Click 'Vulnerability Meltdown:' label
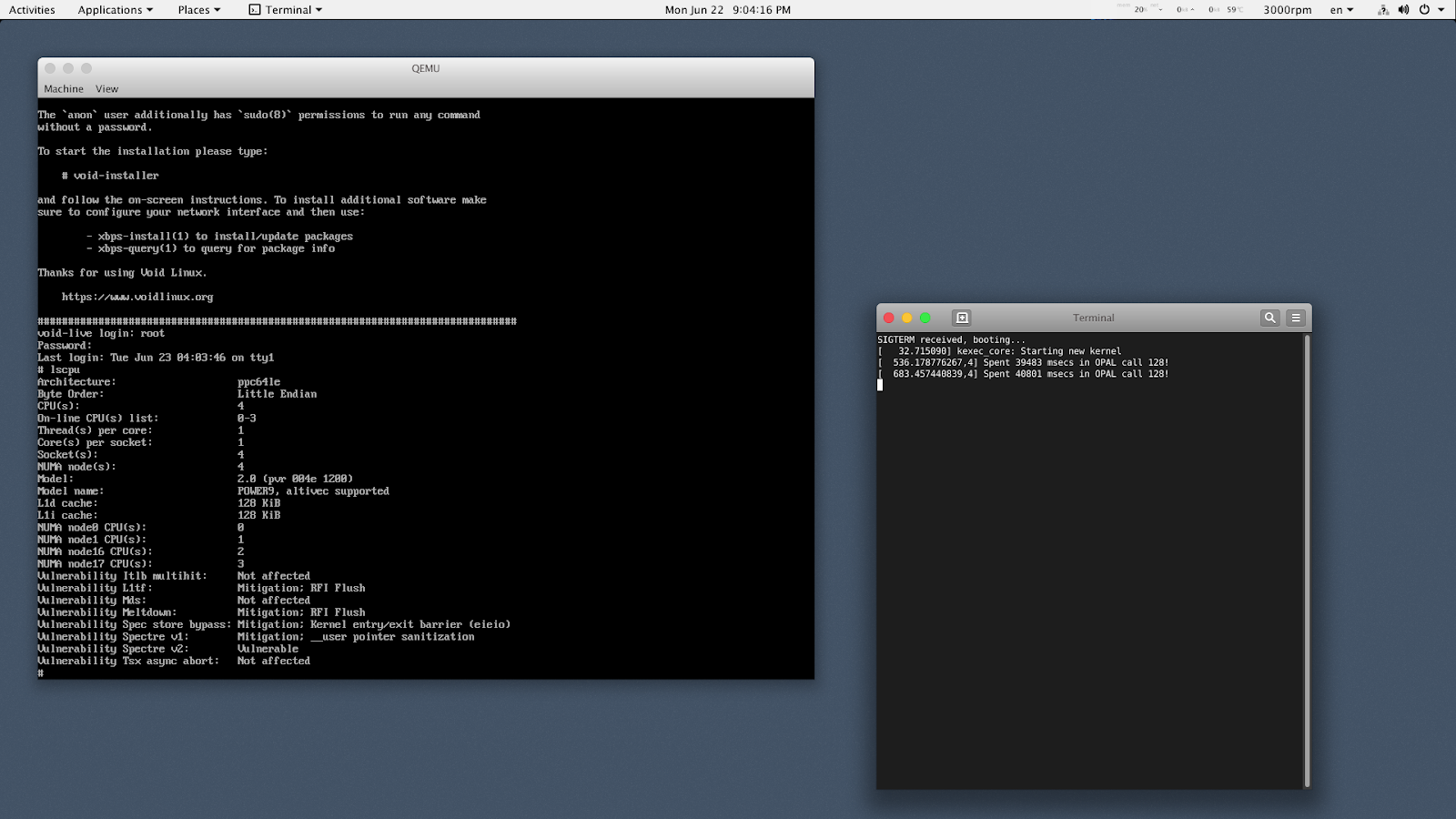The width and height of the screenshot is (1456, 819). [x=107, y=612]
